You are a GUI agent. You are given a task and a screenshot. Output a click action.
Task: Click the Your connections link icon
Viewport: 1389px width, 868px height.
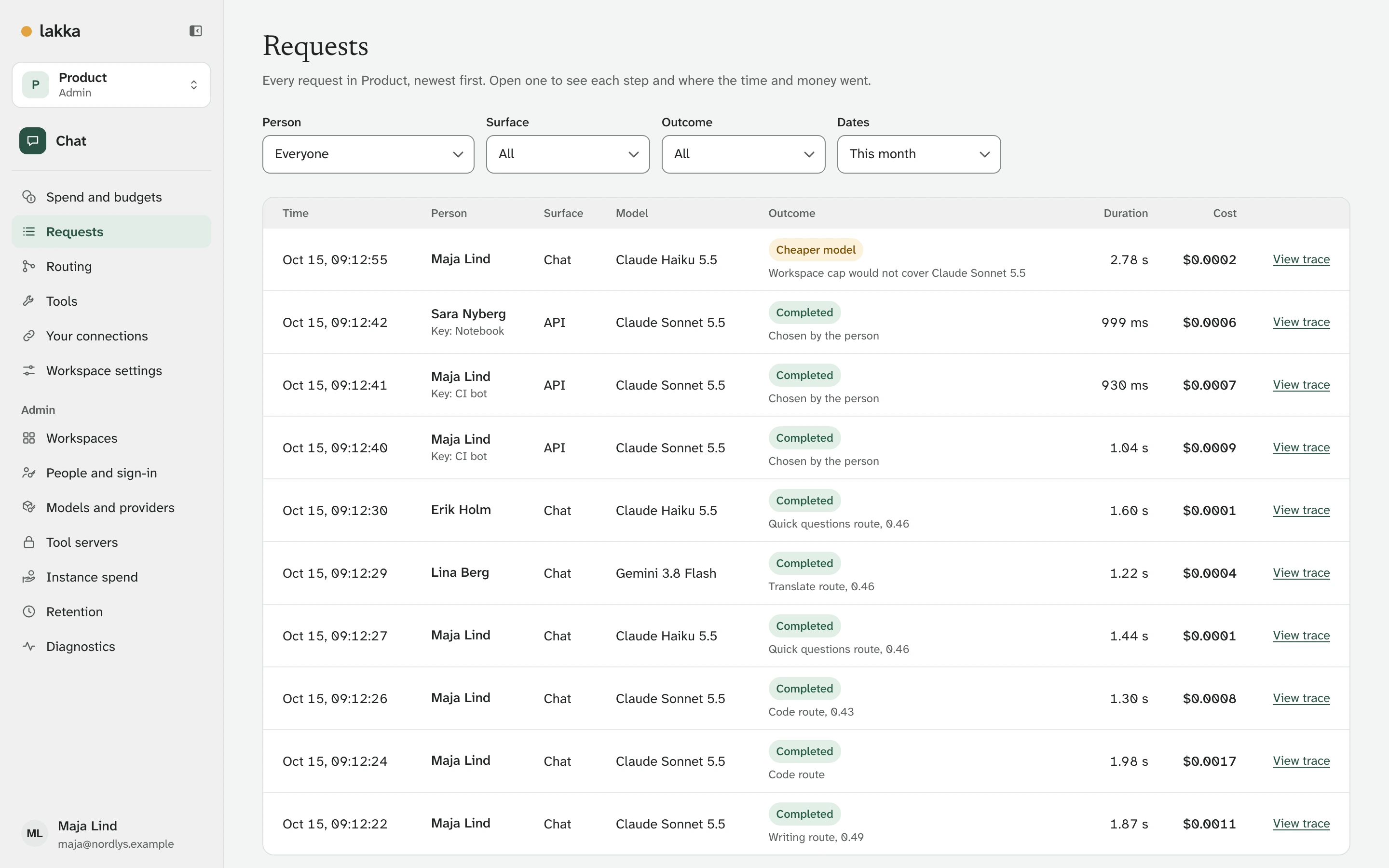tap(29, 336)
